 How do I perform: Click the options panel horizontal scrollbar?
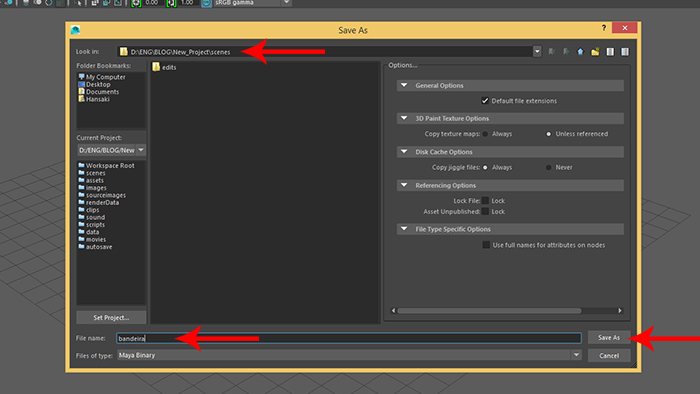[x=489, y=311]
